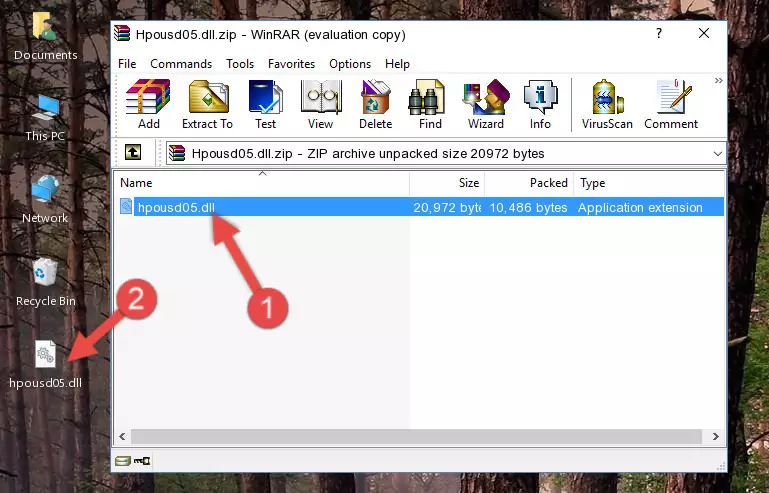Select Recycle Bin desktop icon
The width and height of the screenshot is (769, 493).
[x=46, y=283]
